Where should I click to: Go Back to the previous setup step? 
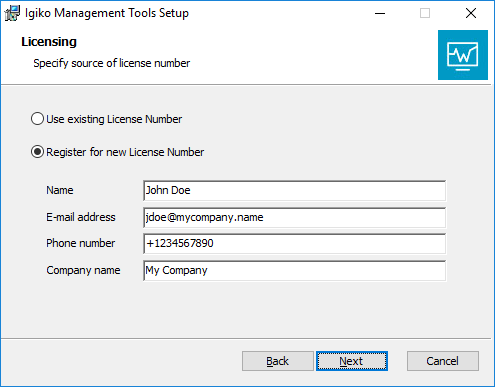pos(278,361)
